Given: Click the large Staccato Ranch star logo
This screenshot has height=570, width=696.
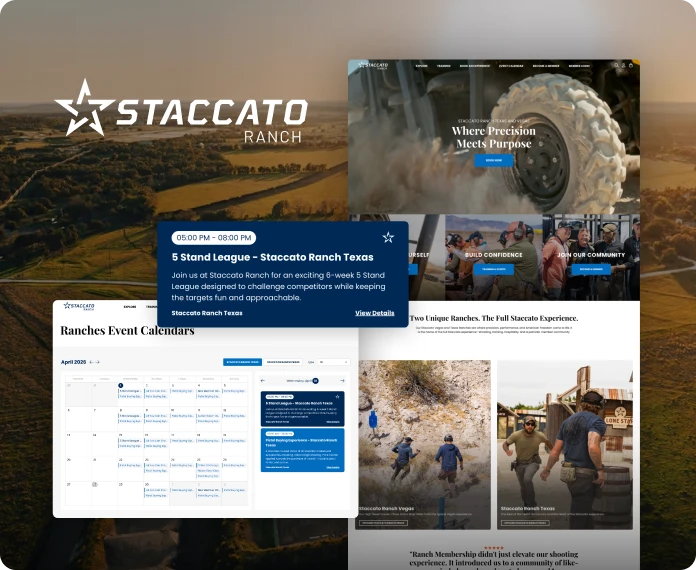Looking at the screenshot, I should 181,111.
